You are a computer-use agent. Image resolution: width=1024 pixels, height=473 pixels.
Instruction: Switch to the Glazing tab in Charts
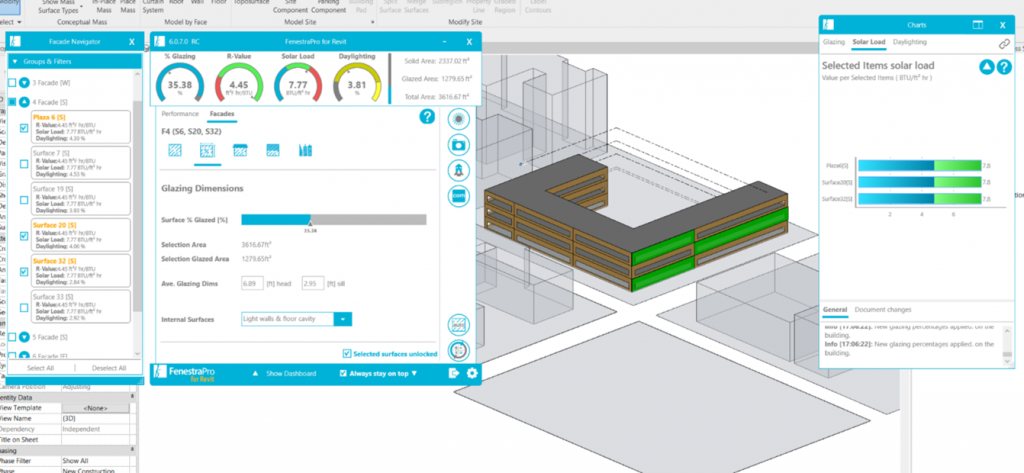tap(834, 42)
